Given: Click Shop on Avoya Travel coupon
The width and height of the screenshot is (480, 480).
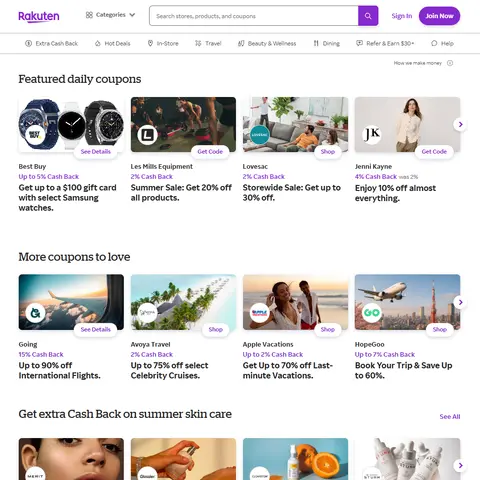Looking at the screenshot, I should tap(216, 329).
